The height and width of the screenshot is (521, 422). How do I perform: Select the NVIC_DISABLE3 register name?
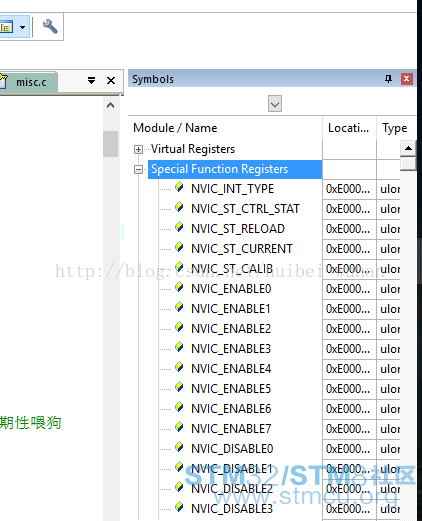tap(232, 509)
